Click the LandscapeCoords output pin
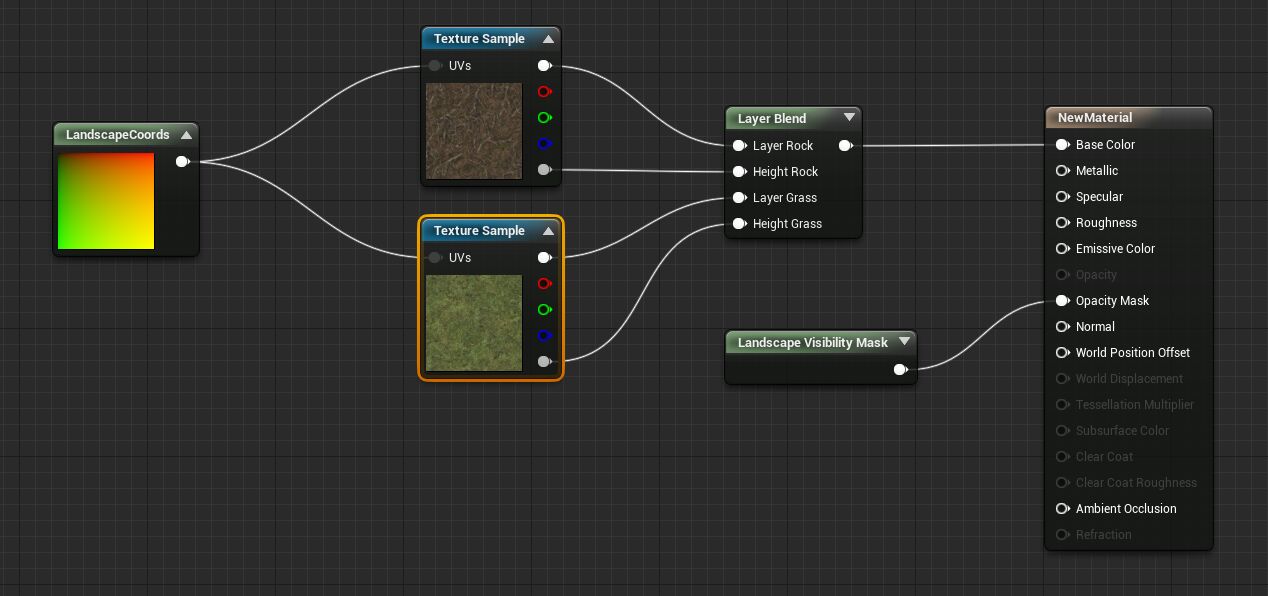Image resolution: width=1268 pixels, height=596 pixels. (x=183, y=162)
